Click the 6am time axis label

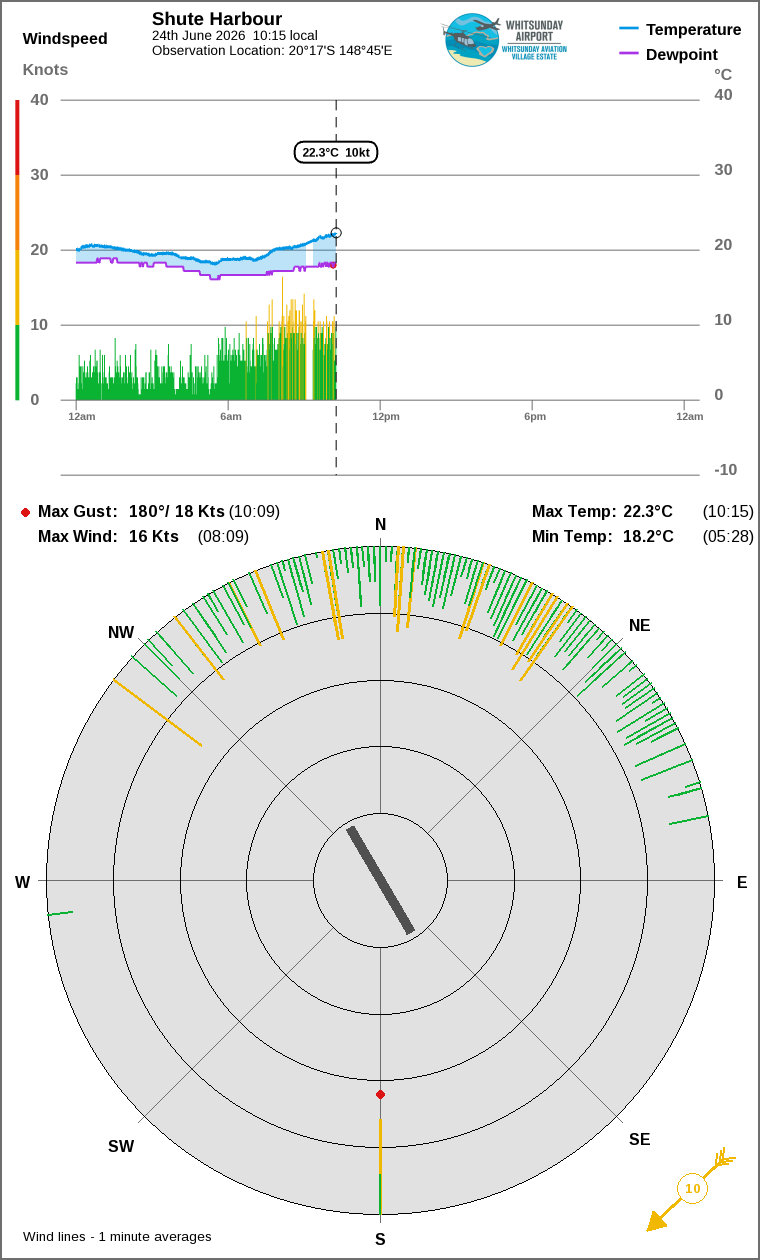pos(231,416)
